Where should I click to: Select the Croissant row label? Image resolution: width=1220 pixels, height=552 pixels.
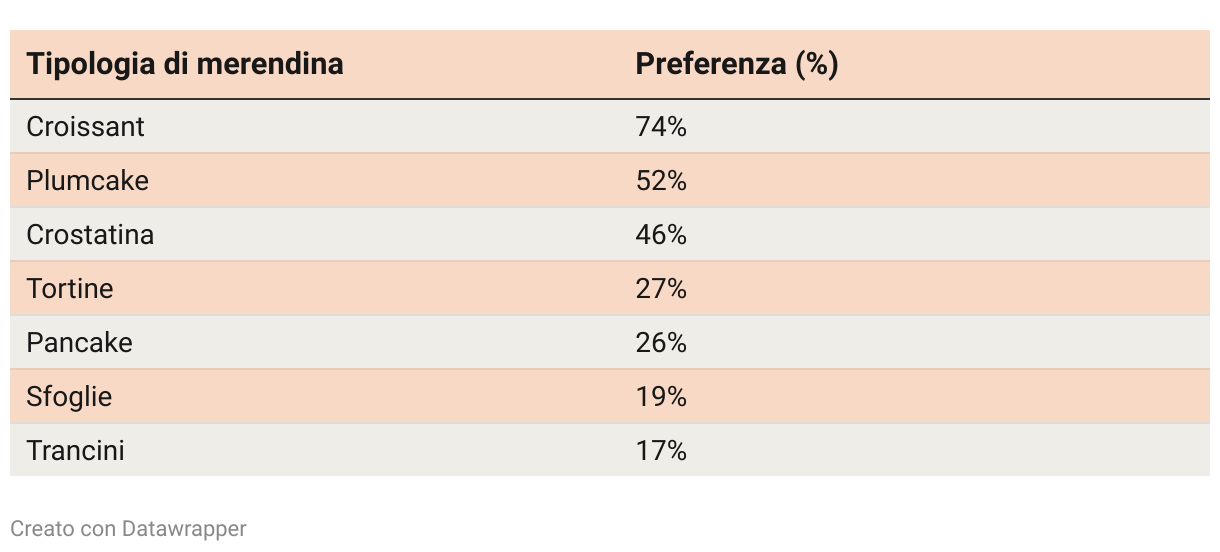[x=86, y=127]
